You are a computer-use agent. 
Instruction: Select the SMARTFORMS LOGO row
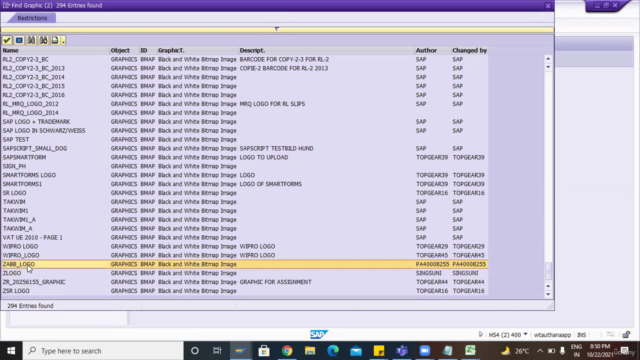[244, 175]
